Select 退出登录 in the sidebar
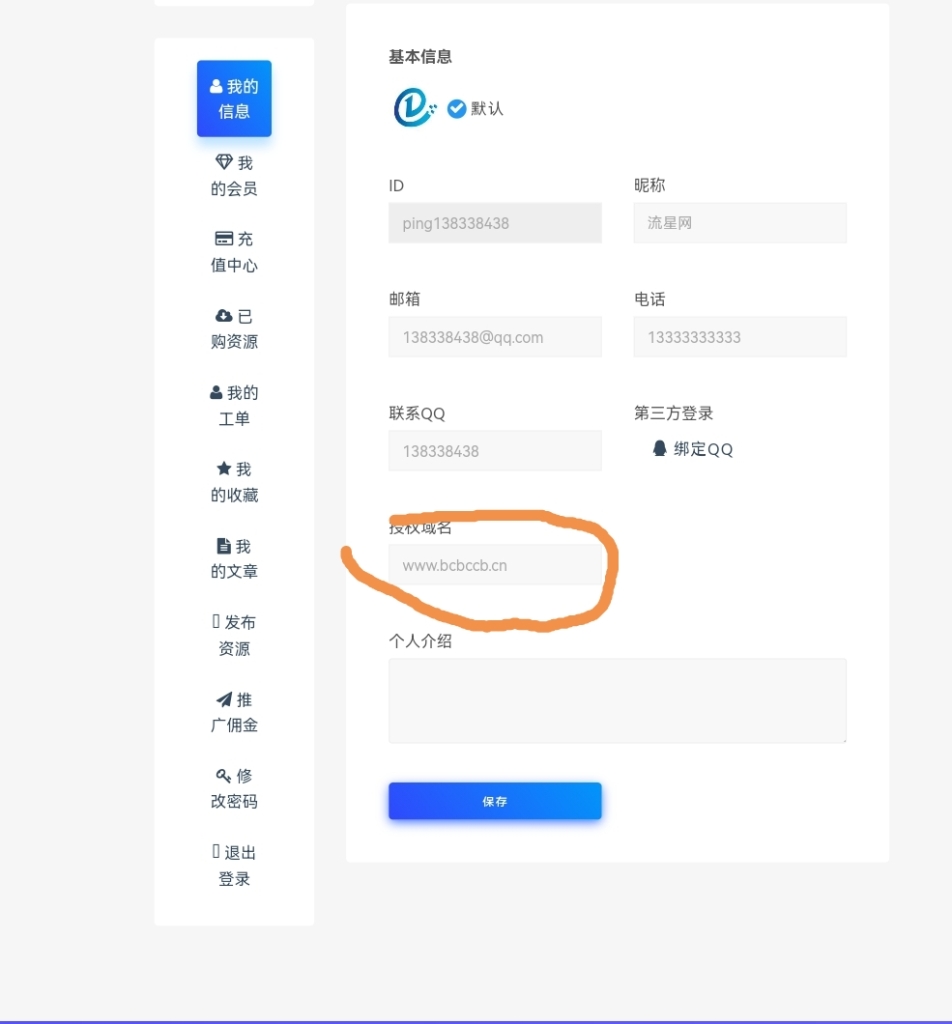This screenshot has width=952, height=1024. 234,865
